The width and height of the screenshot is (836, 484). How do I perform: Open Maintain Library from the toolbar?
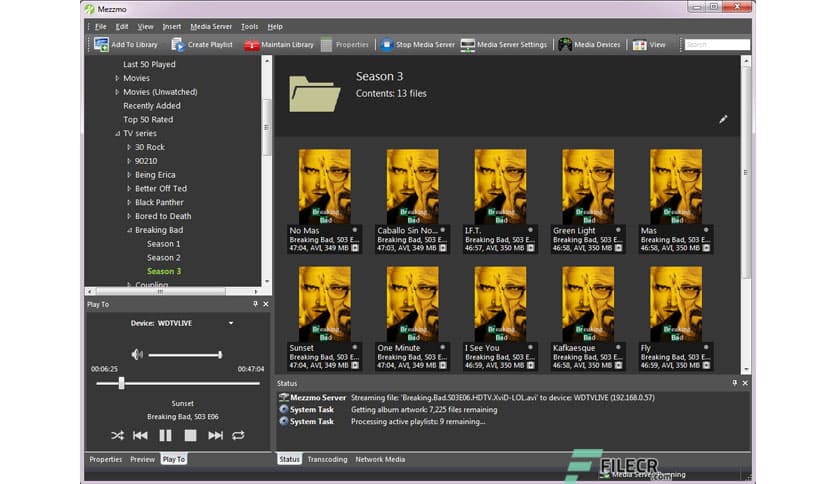tap(279, 45)
